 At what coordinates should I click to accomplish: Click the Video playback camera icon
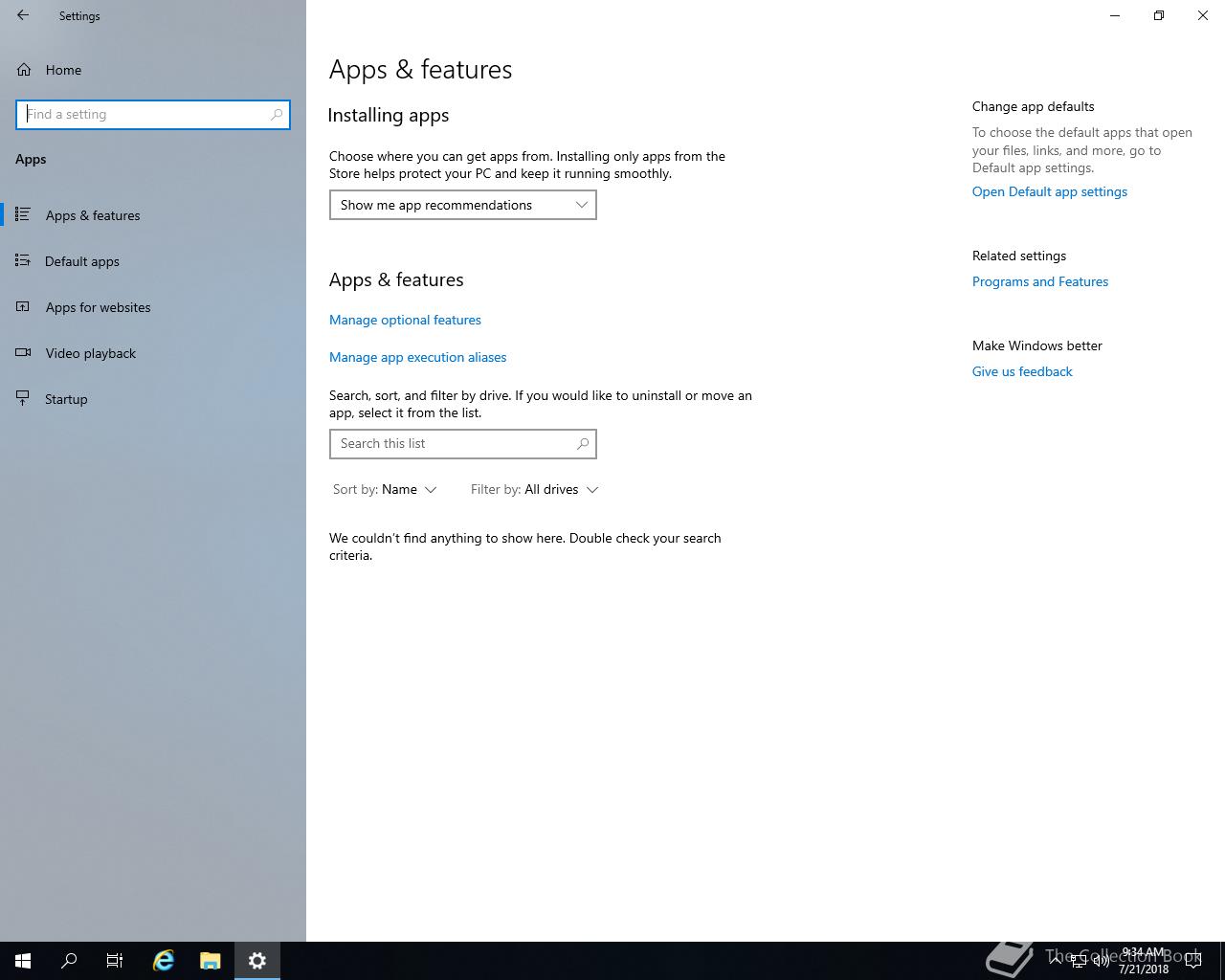23,352
